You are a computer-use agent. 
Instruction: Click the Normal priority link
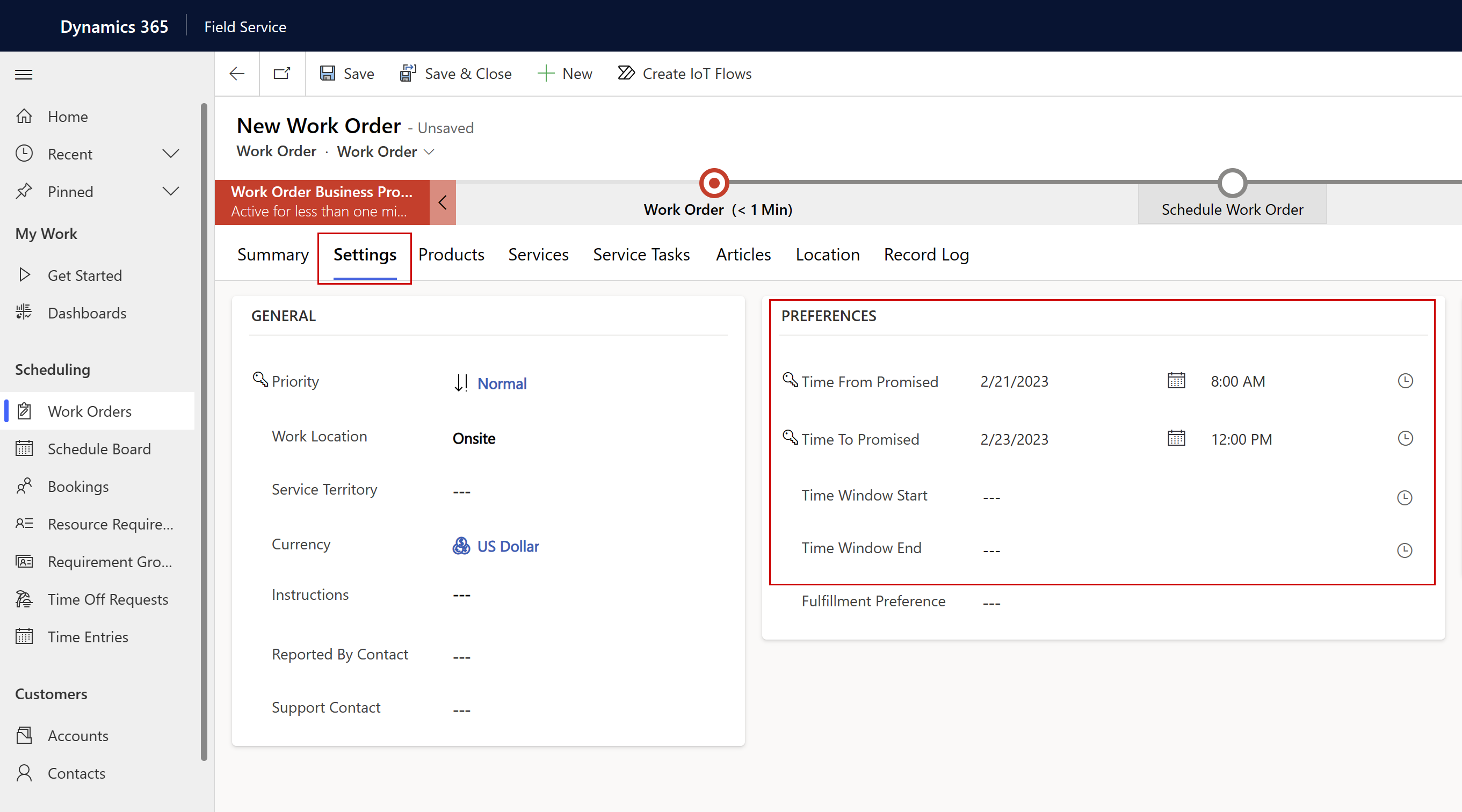(501, 383)
